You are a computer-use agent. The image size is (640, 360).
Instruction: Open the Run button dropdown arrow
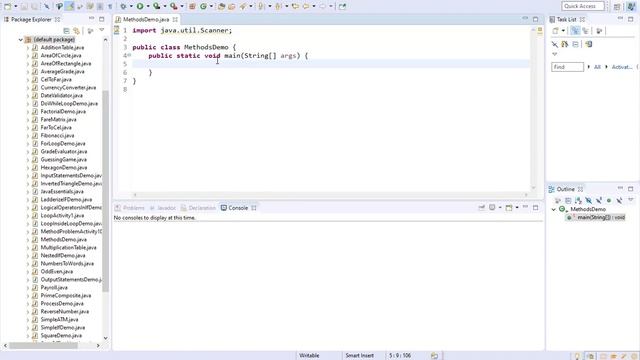click(x=148, y=6)
